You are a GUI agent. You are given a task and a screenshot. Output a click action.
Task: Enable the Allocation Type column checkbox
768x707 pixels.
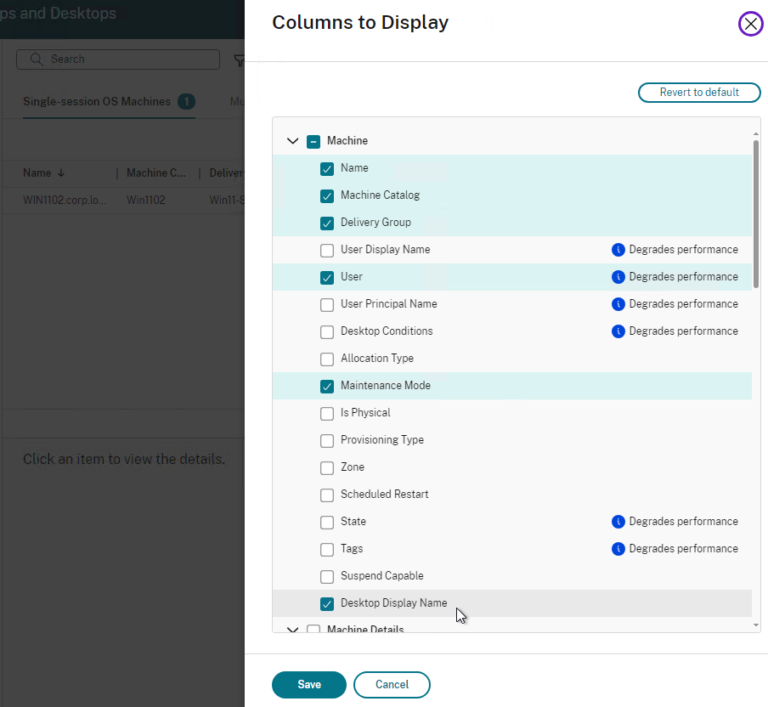[x=327, y=359]
